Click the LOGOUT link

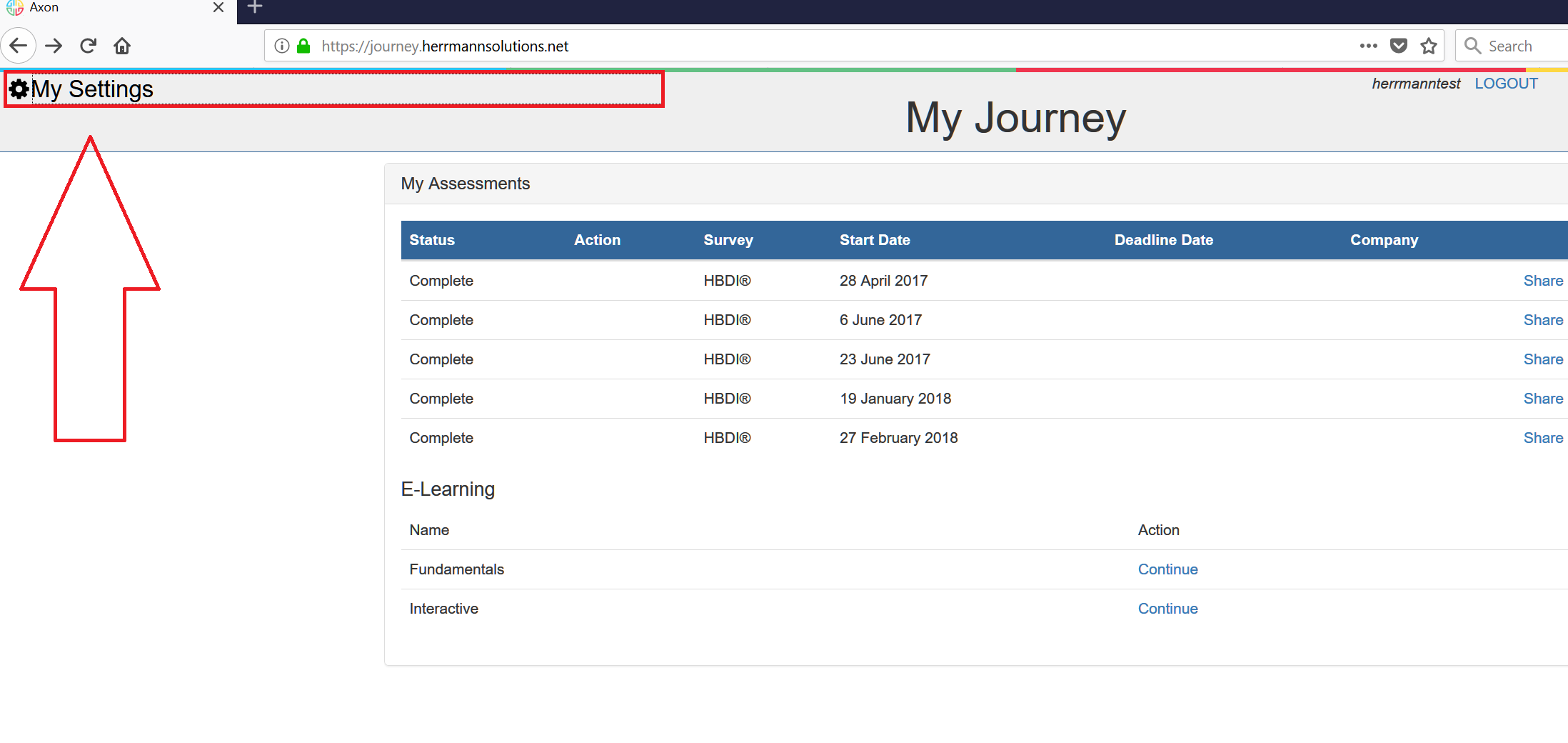1506,84
